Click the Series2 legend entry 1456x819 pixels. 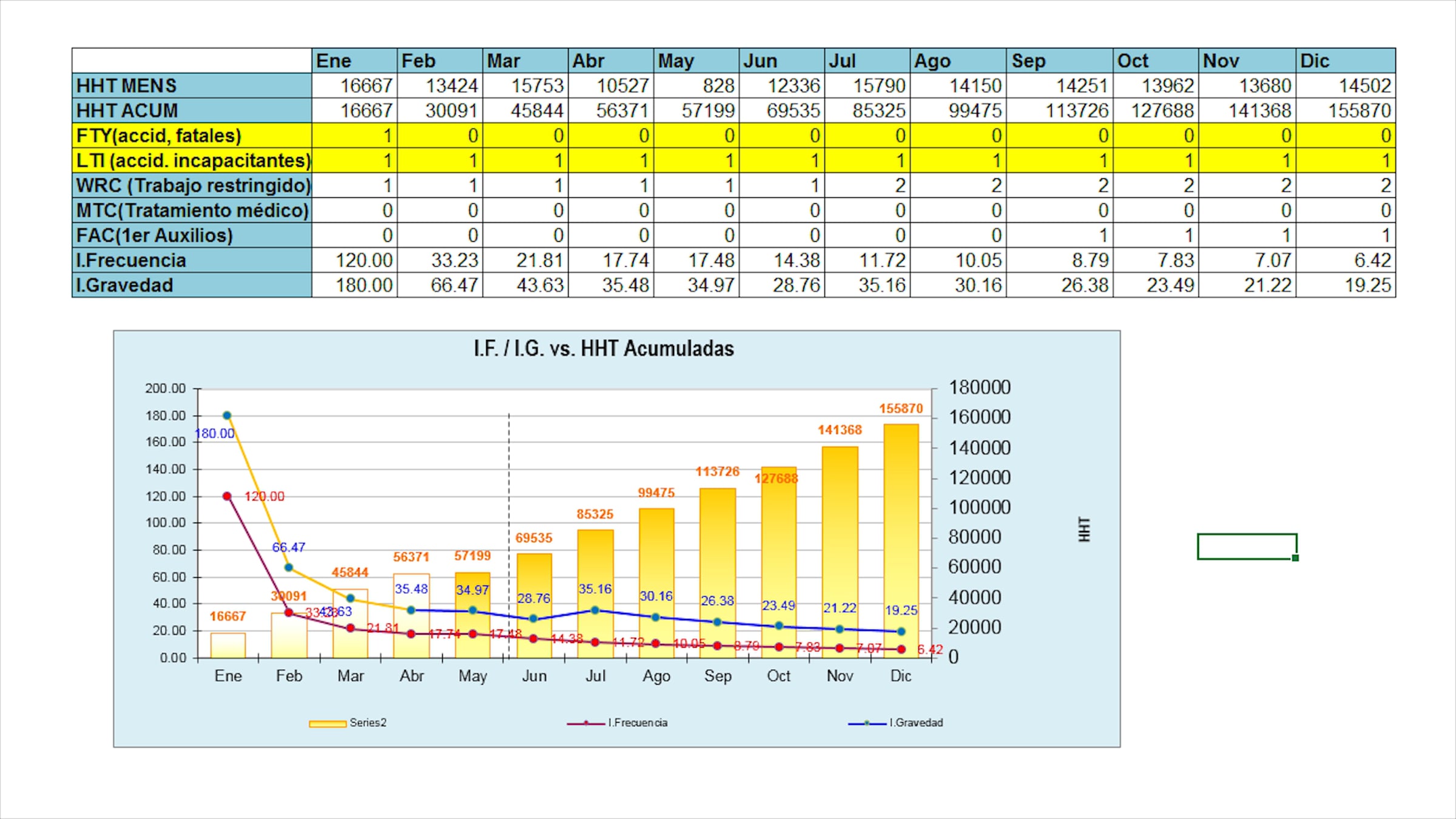point(367,723)
